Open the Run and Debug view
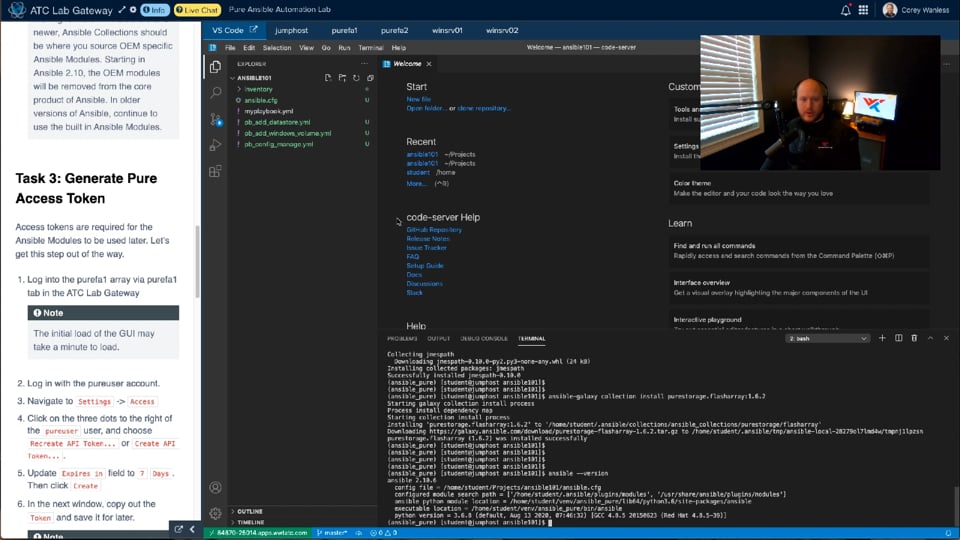 [x=216, y=145]
